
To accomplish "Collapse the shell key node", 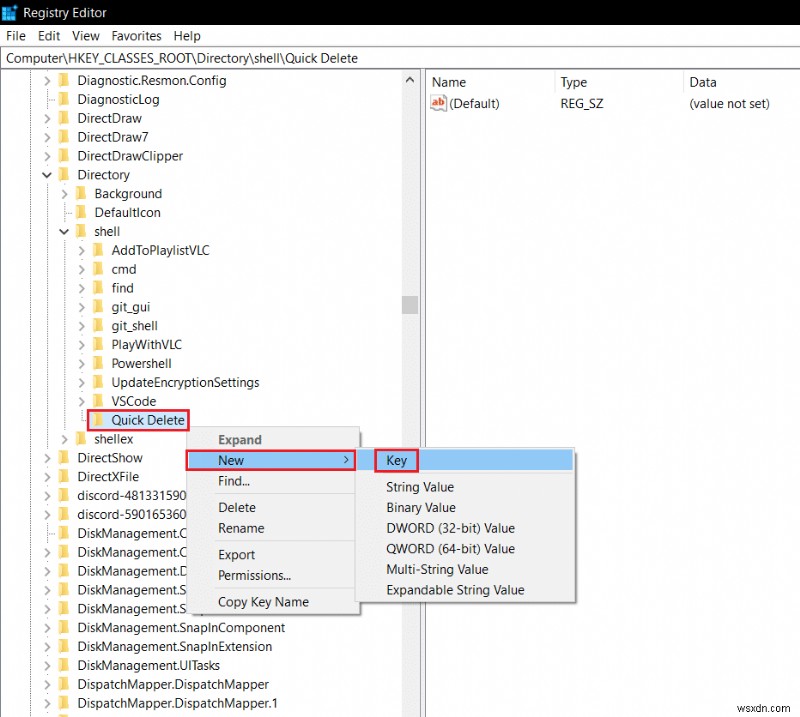I will 64,231.
